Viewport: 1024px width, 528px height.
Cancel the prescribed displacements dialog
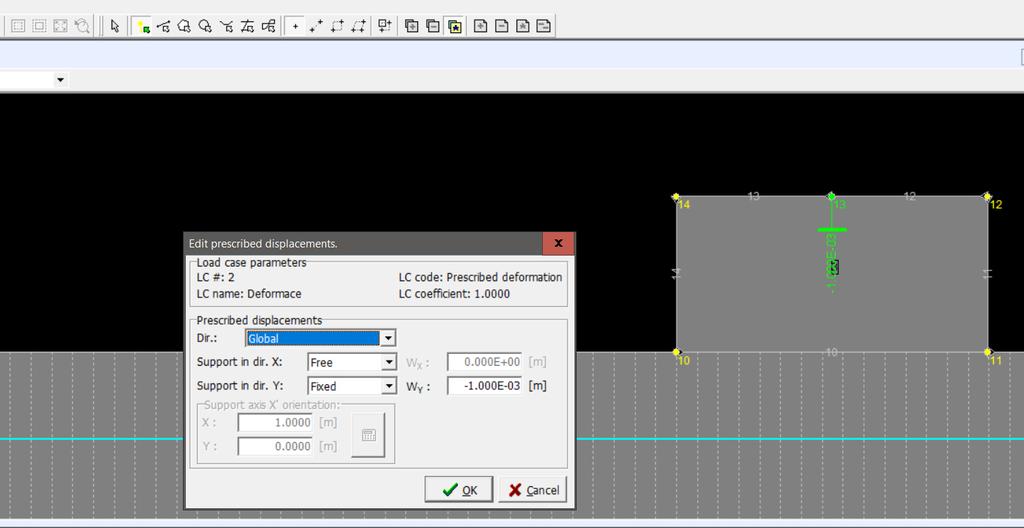(x=533, y=489)
